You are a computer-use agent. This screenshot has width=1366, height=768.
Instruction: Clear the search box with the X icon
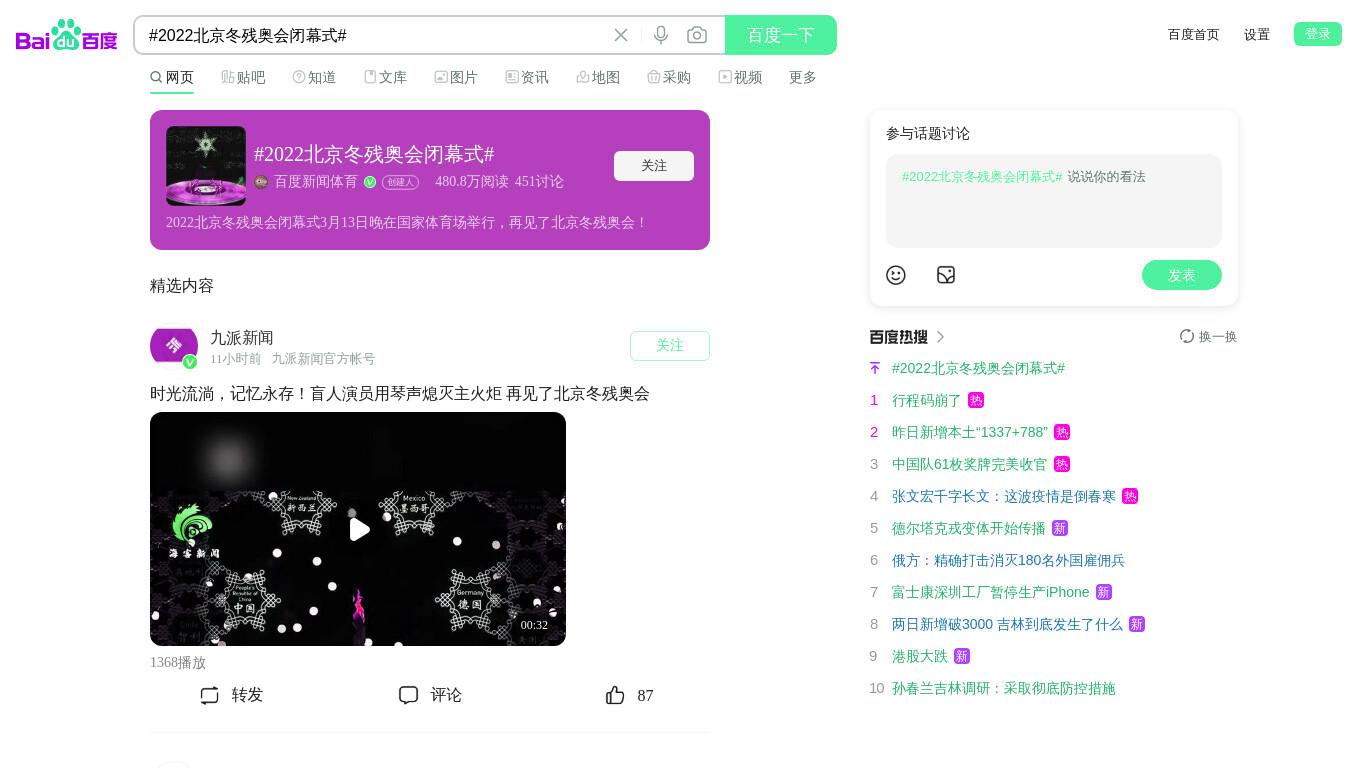(x=621, y=35)
